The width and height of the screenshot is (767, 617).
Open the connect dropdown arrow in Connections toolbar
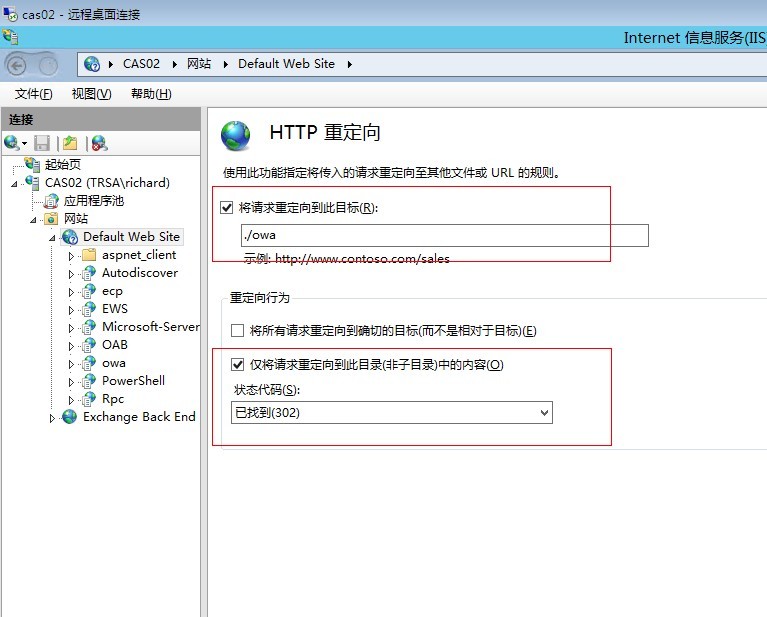point(24,143)
